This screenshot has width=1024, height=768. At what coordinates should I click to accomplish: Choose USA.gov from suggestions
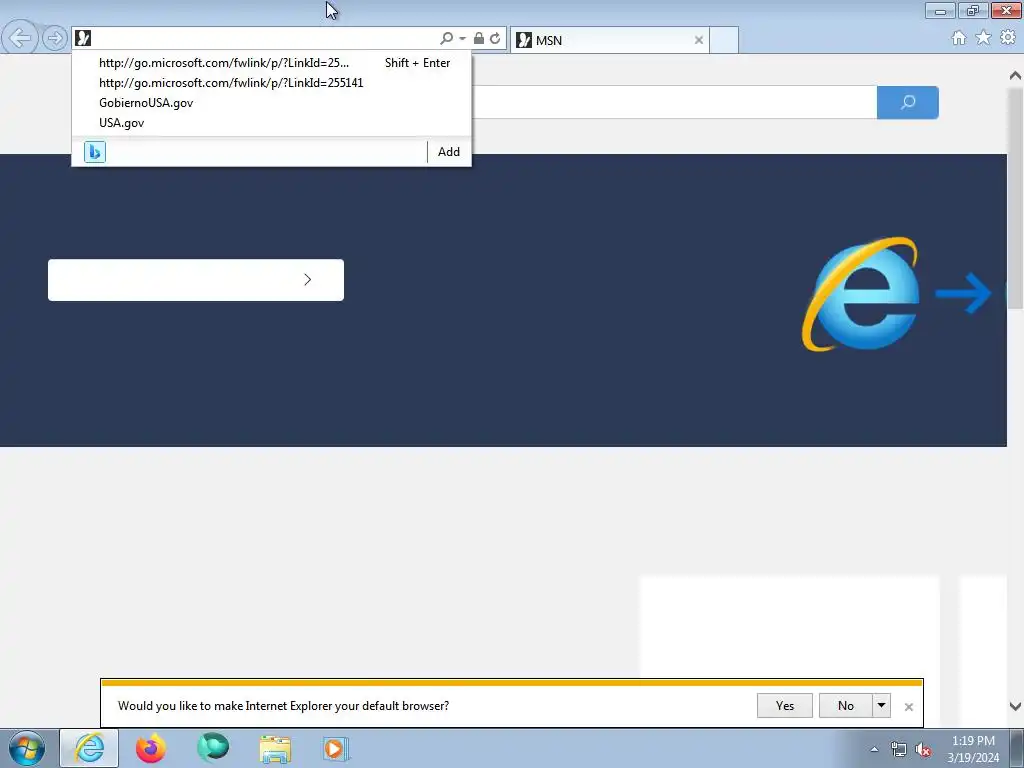point(272,123)
